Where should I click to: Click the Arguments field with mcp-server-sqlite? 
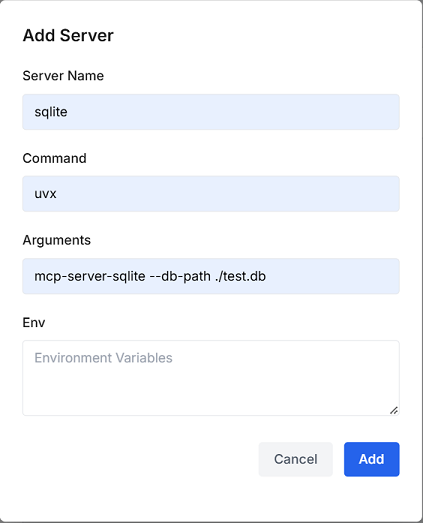pyautogui.click(x=211, y=276)
